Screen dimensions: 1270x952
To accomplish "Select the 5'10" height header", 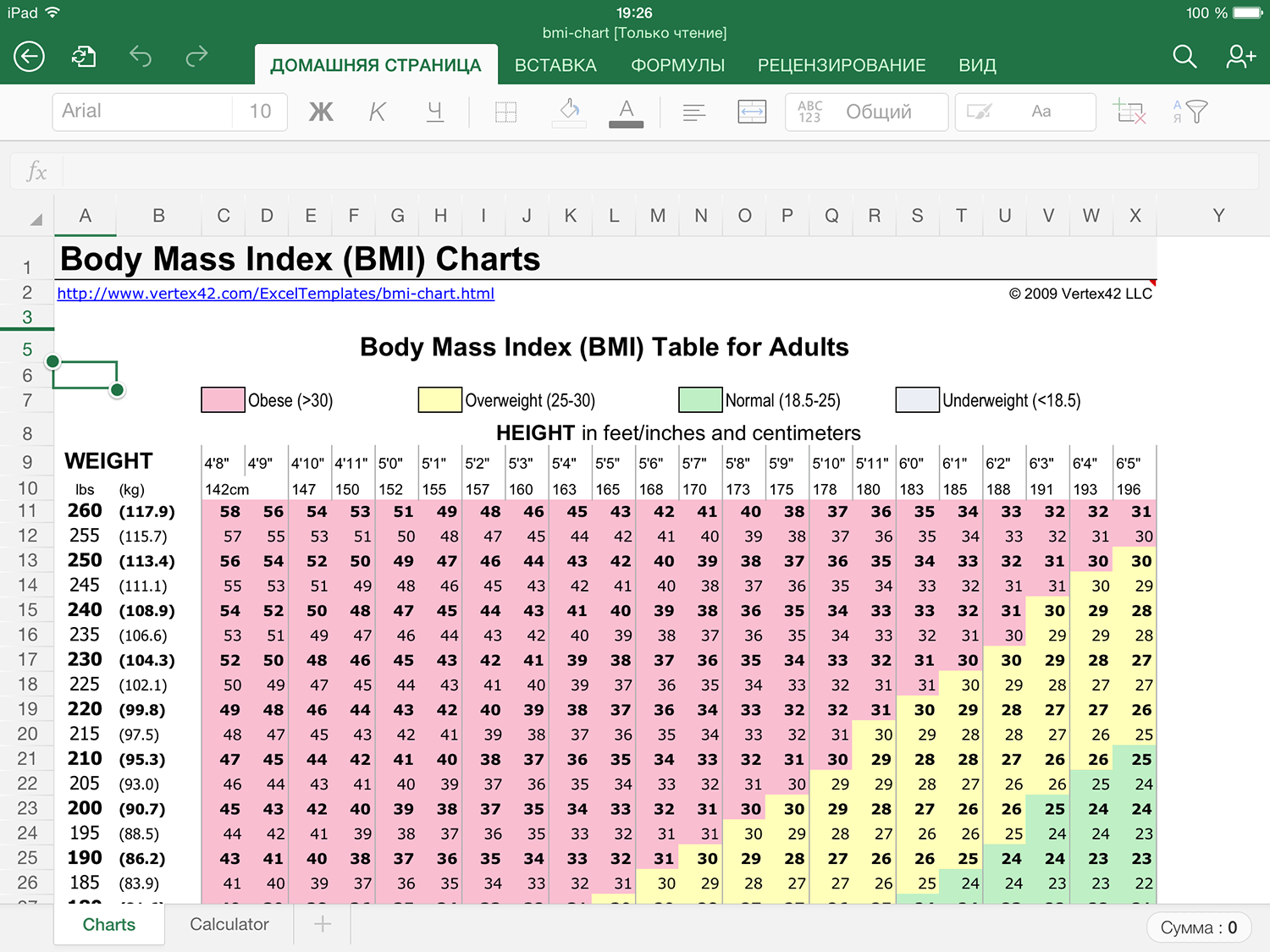I will point(831,464).
